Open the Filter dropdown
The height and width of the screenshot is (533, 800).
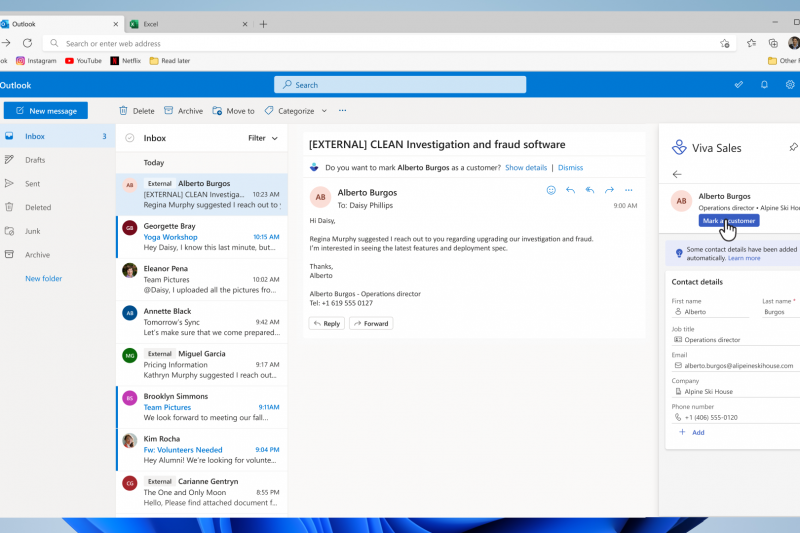point(263,138)
